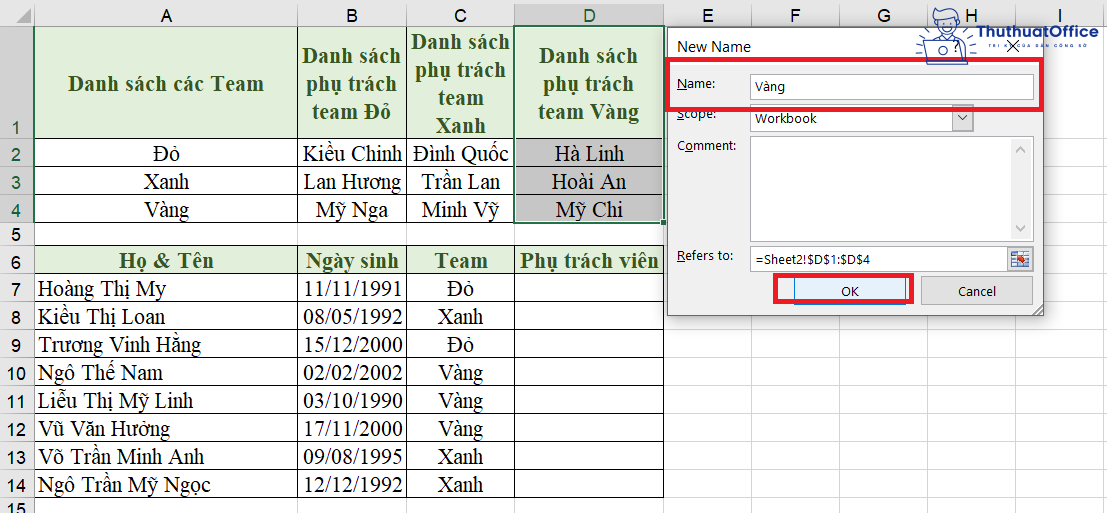Select column G header
The height and width of the screenshot is (513, 1107).
click(x=883, y=15)
